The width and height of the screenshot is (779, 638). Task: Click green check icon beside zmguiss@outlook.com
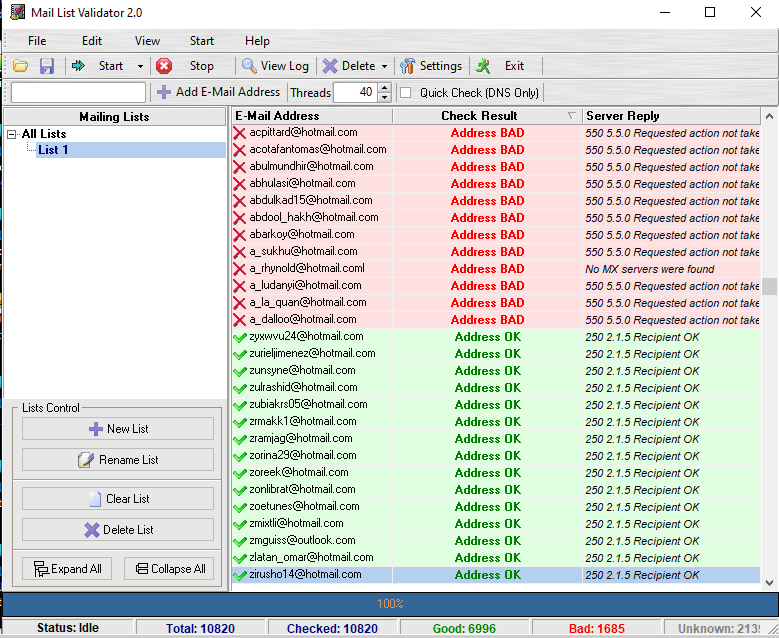(x=240, y=541)
